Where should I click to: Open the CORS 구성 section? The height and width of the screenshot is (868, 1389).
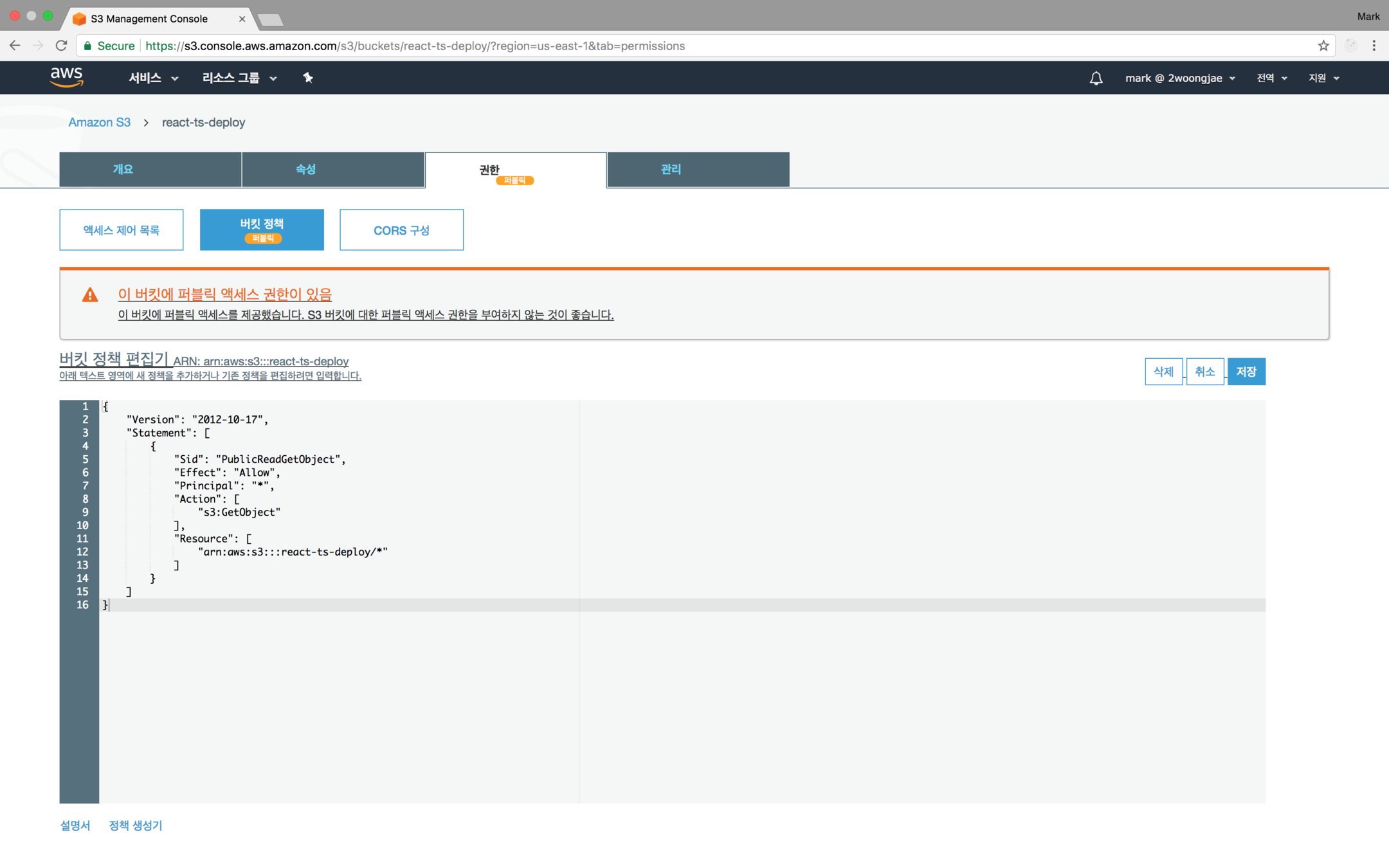[x=401, y=230]
